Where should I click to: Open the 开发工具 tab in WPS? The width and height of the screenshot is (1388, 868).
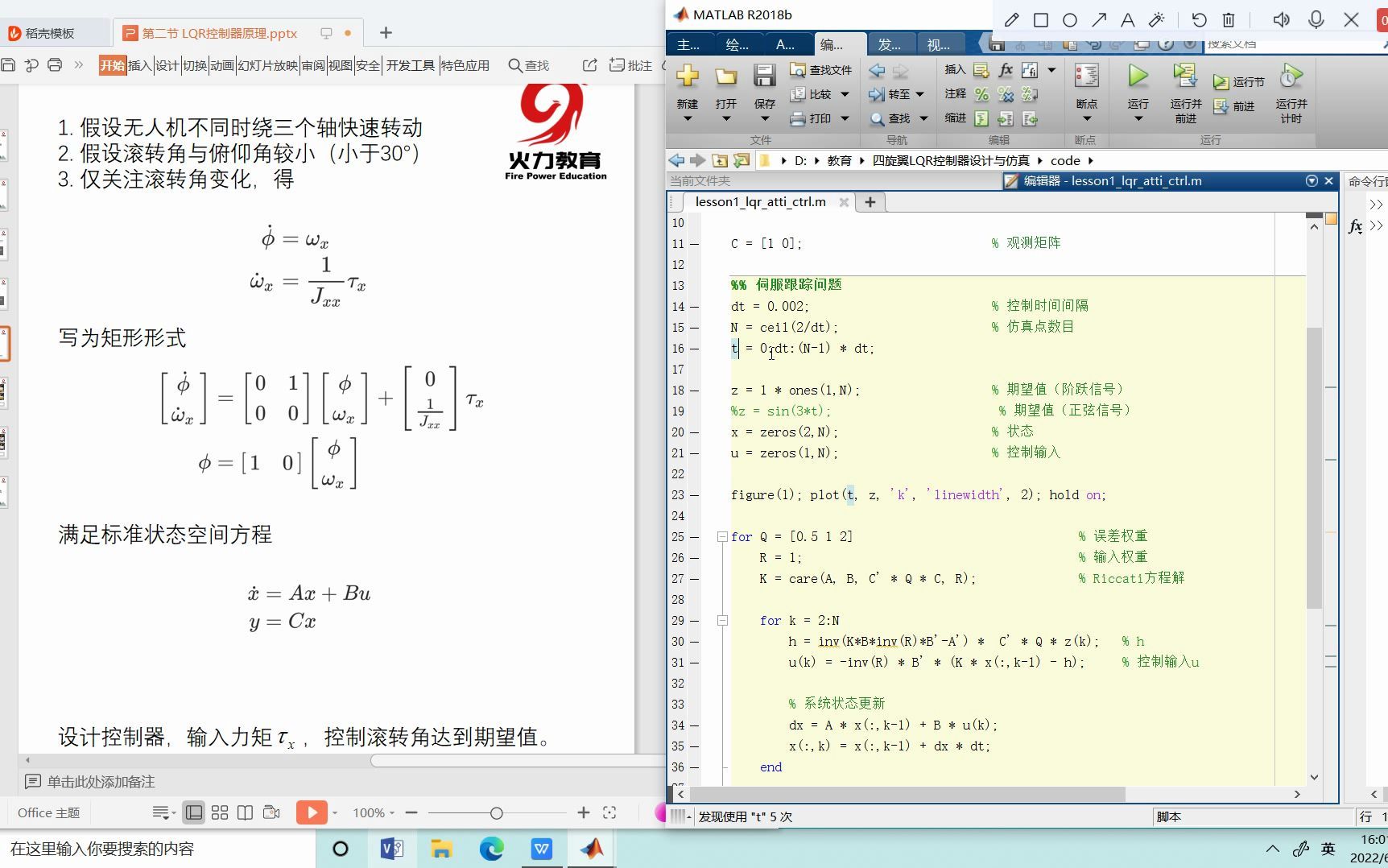(410, 65)
